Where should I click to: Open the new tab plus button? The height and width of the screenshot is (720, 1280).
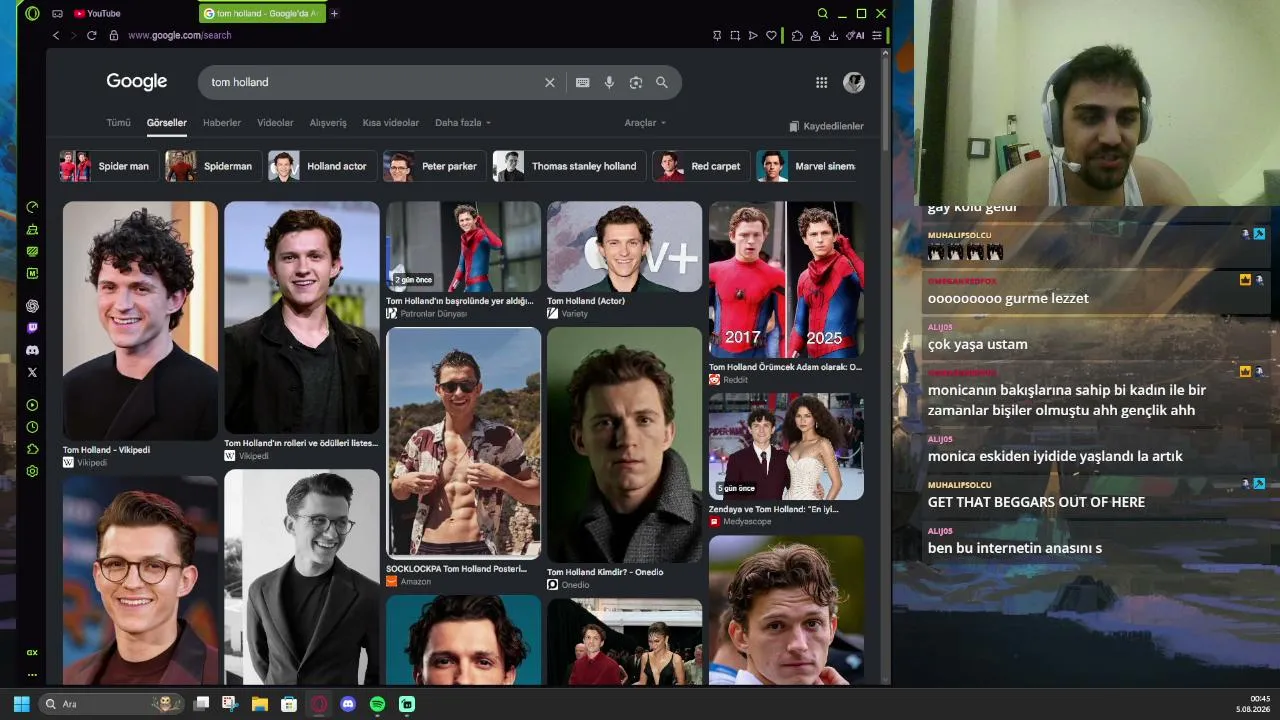click(x=334, y=13)
